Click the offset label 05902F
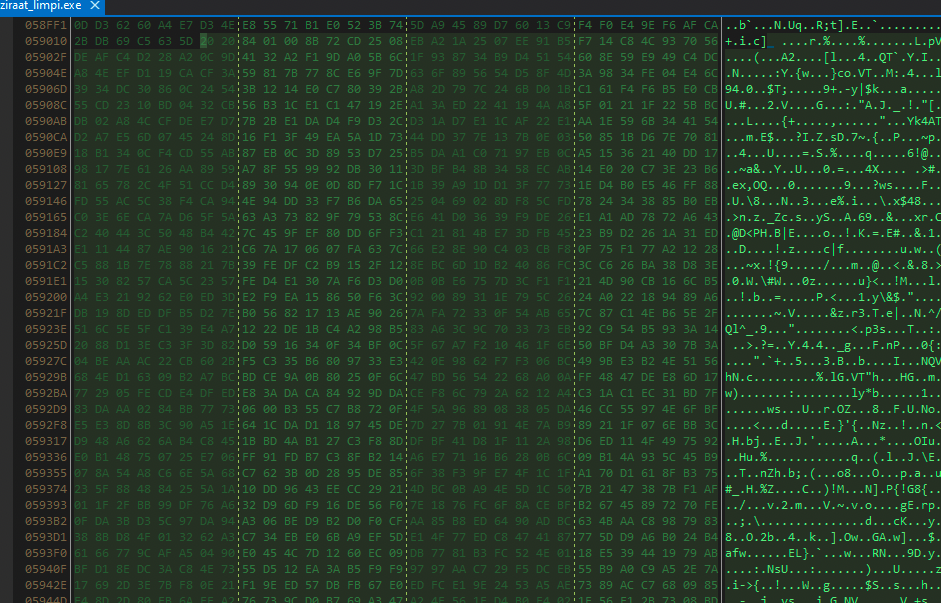This screenshot has width=941, height=603. (46, 58)
